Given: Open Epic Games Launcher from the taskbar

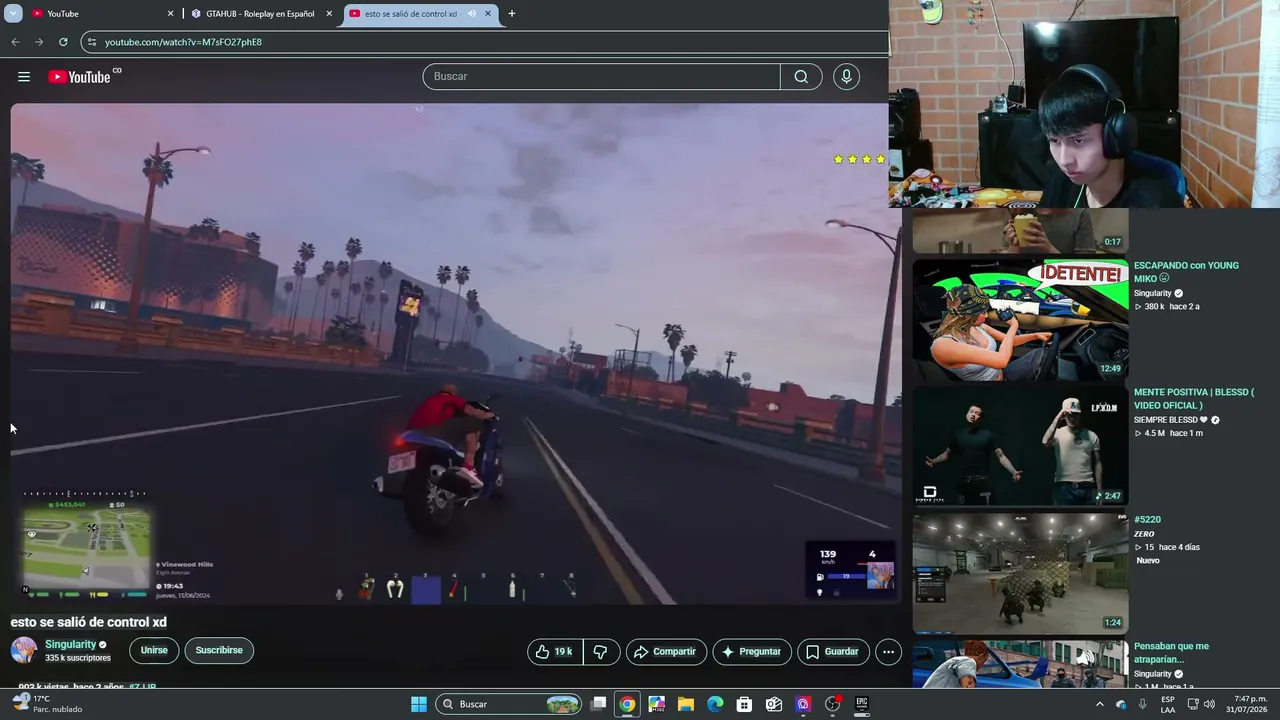Looking at the screenshot, I should (x=862, y=704).
